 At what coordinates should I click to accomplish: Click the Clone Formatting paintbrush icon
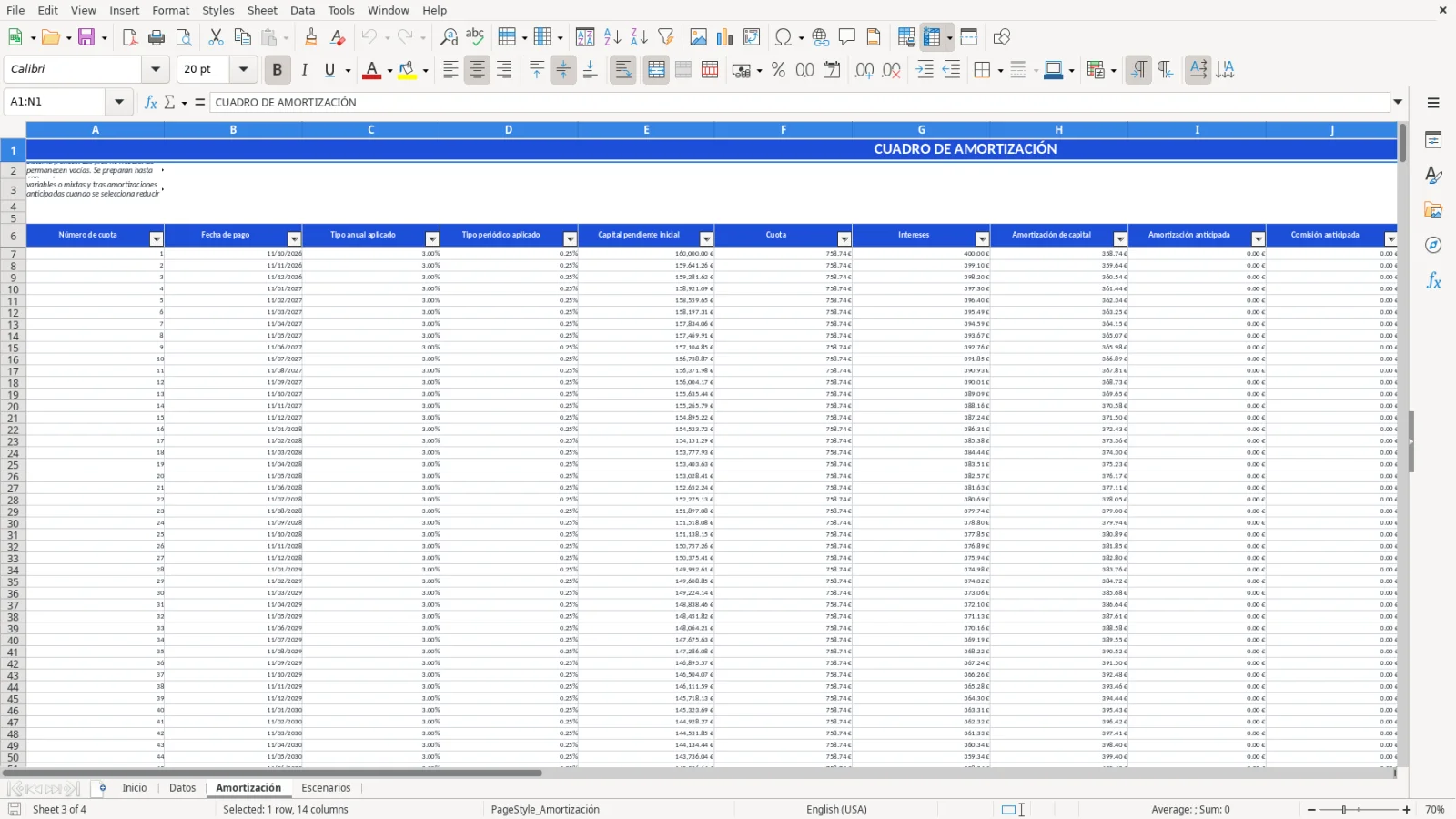pyautogui.click(x=311, y=37)
